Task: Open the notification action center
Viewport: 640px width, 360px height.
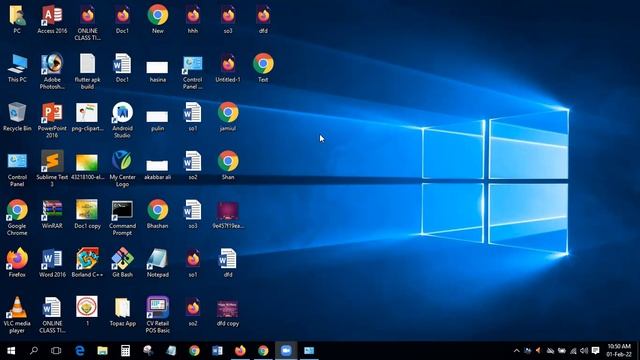Action: pyautogui.click(x=596, y=351)
